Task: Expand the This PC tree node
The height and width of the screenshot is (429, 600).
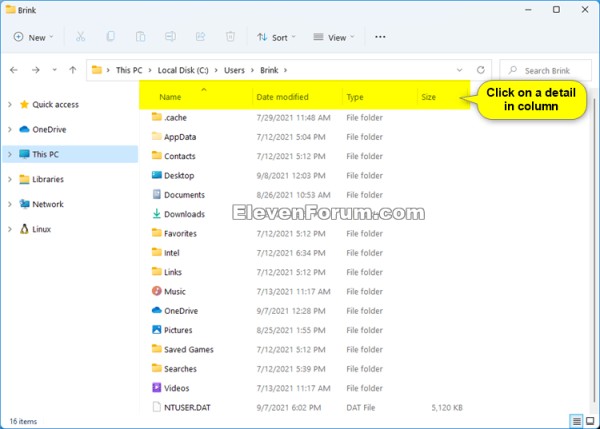Action: coord(10,154)
